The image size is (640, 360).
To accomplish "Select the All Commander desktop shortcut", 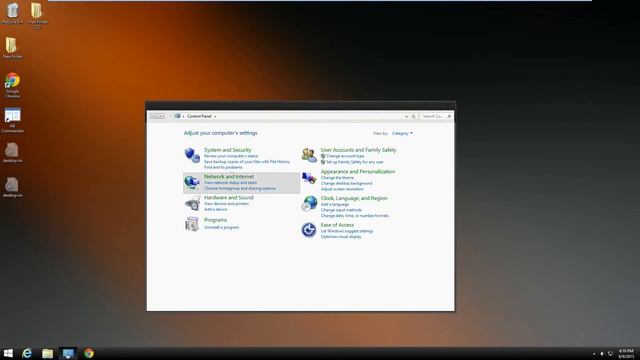I will (x=13, y=120).
